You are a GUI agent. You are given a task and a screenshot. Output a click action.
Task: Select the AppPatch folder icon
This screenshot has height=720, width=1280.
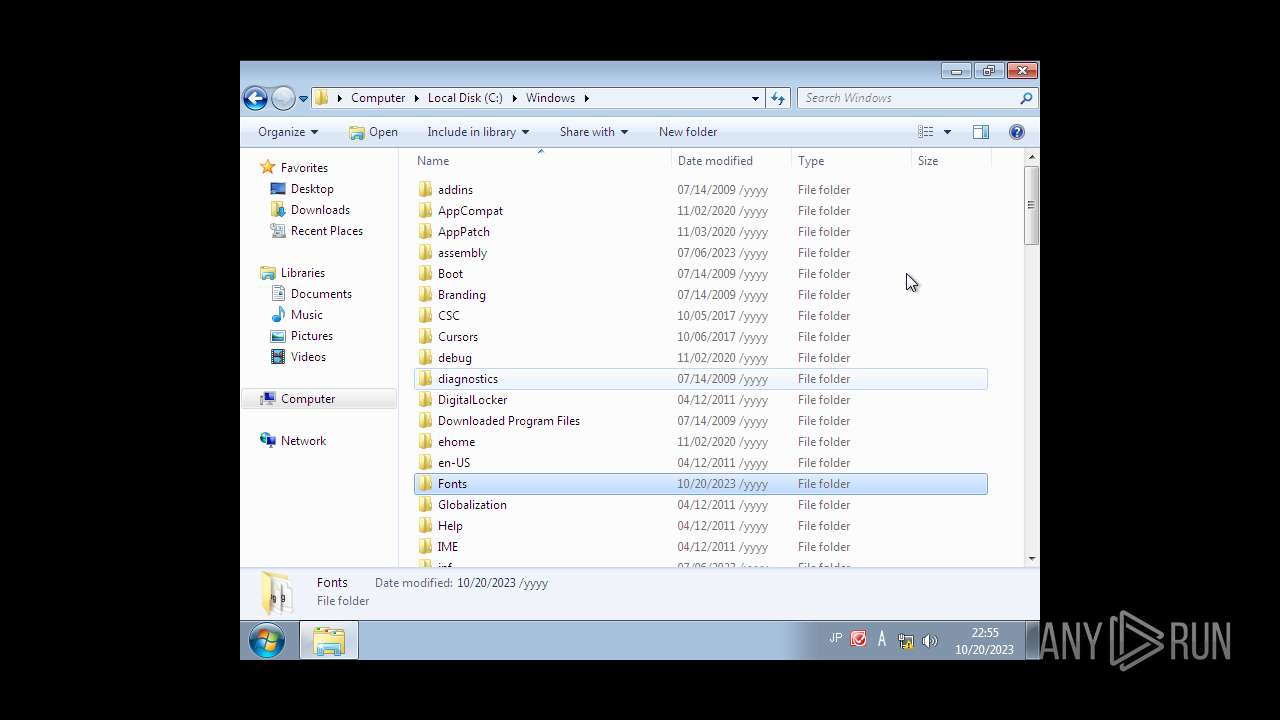tap(425, 232)
